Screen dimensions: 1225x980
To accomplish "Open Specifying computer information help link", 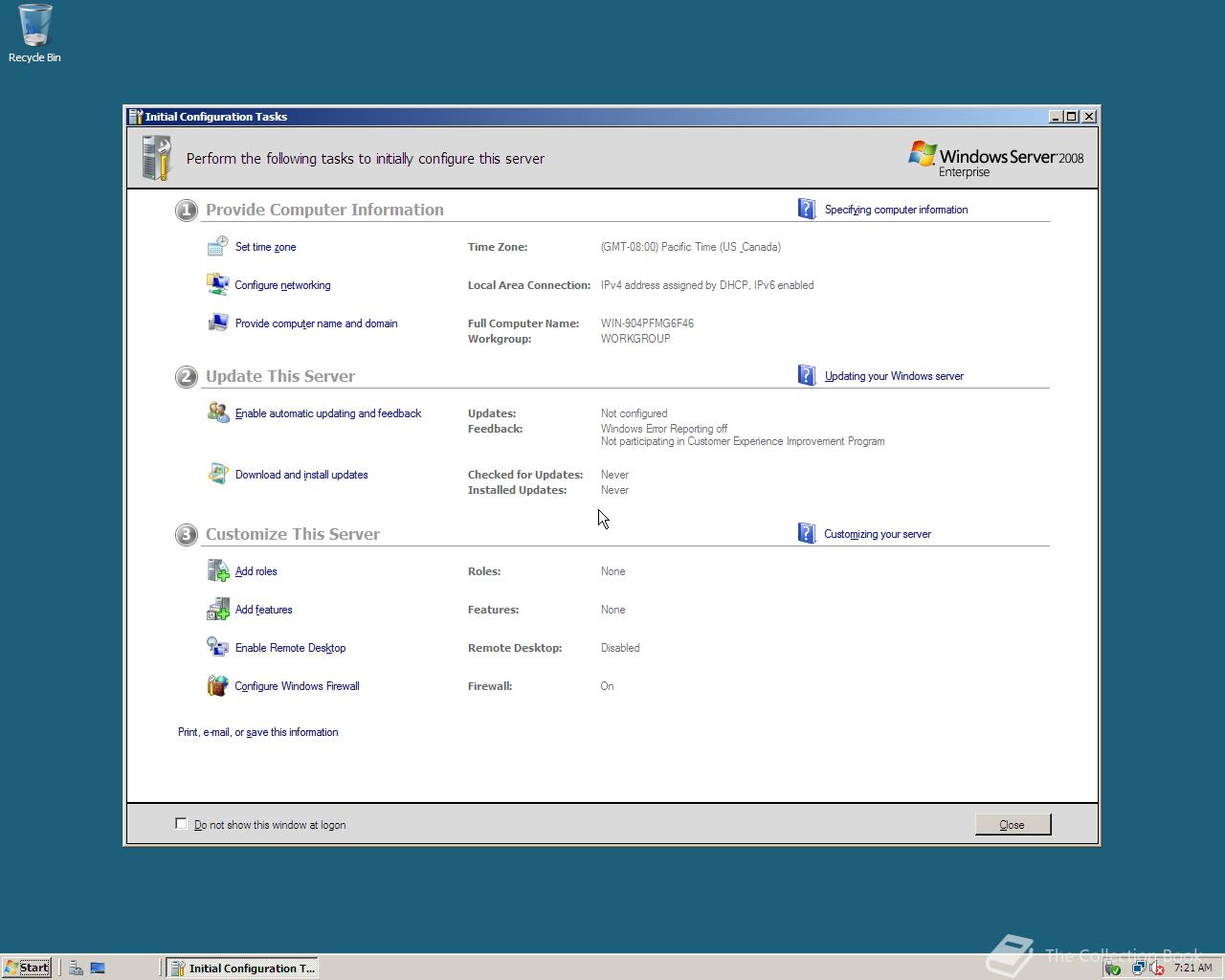I will click(x=896, y=210).
